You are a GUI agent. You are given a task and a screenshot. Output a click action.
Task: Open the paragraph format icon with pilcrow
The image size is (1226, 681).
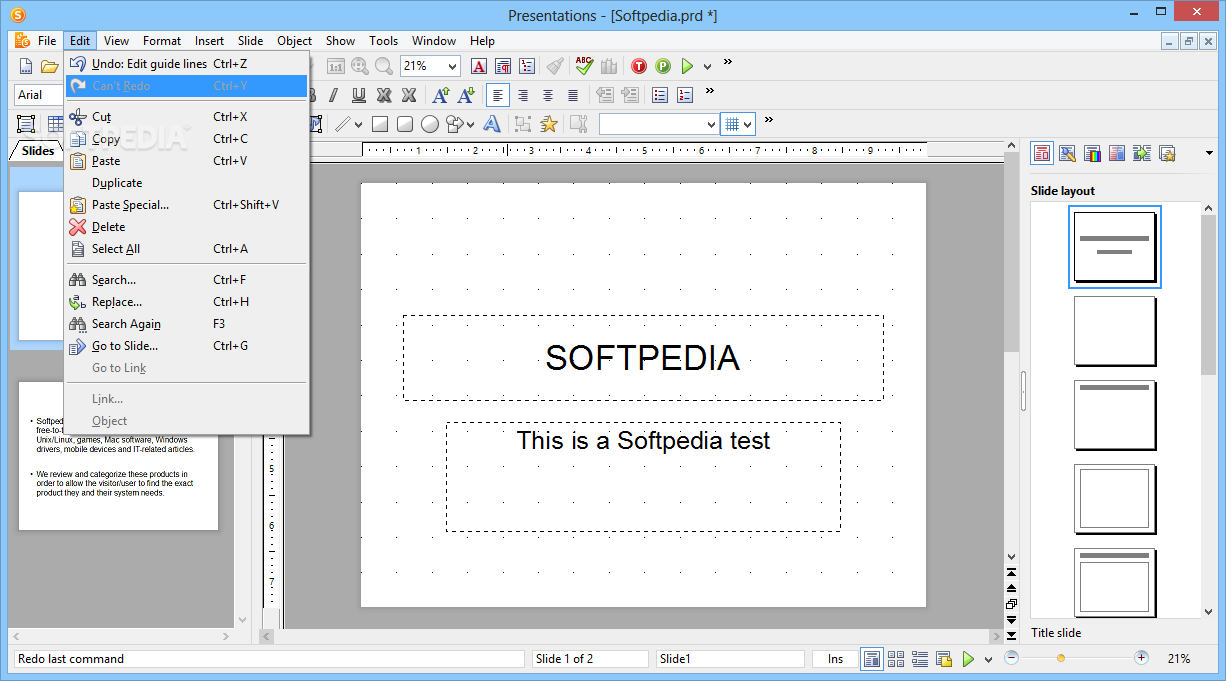point(503,66)
